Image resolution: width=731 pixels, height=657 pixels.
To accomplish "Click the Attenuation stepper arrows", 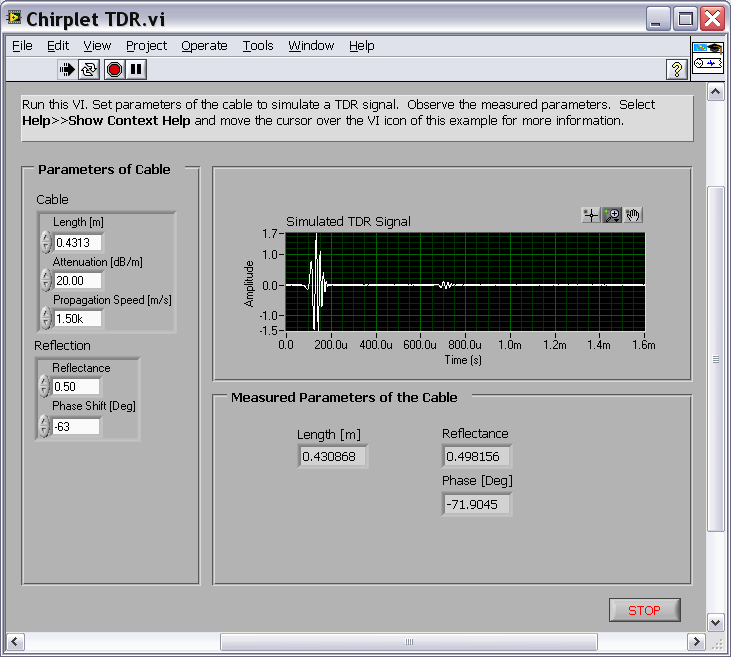I will point(45,280).
